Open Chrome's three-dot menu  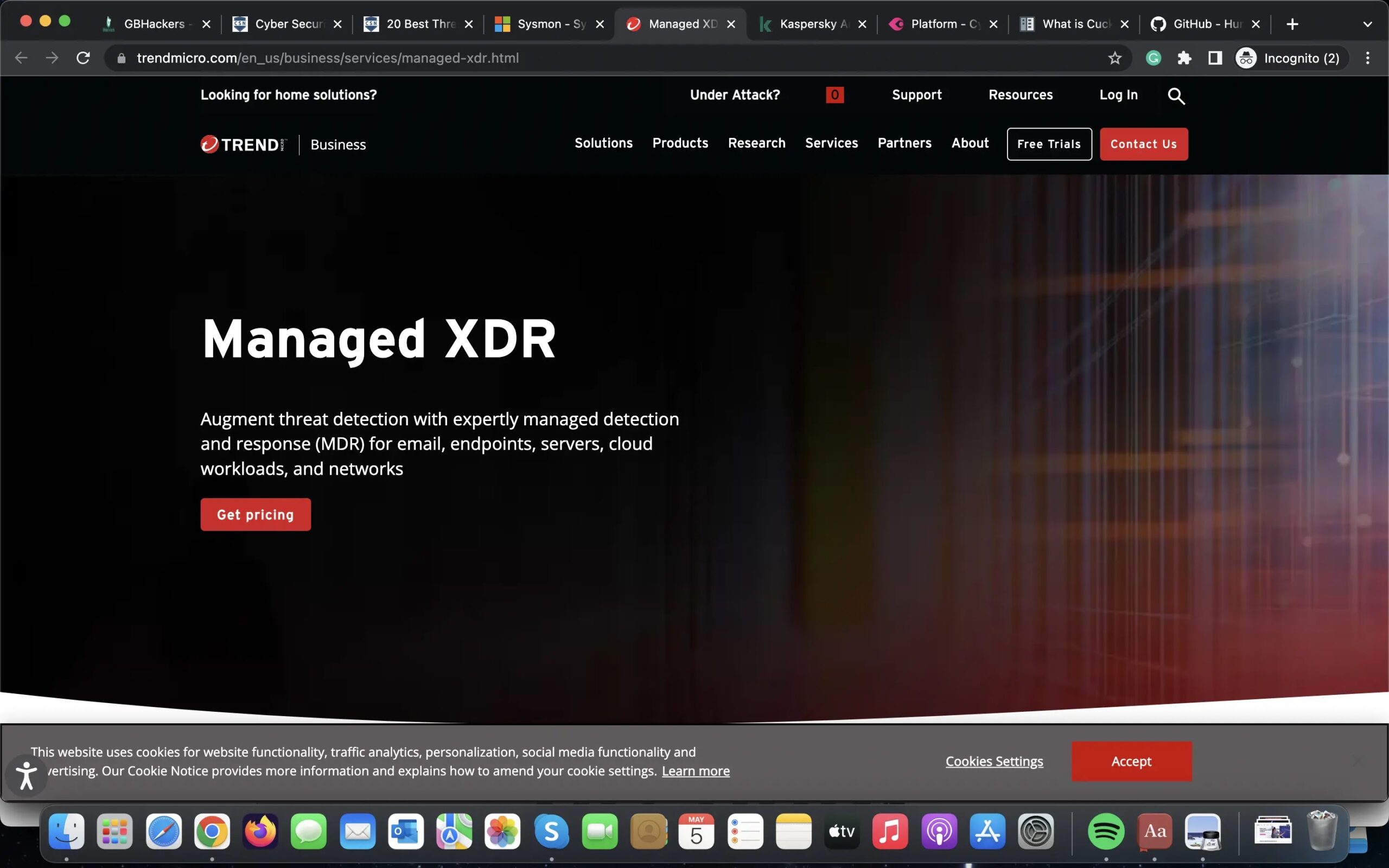coord(1368,58)
